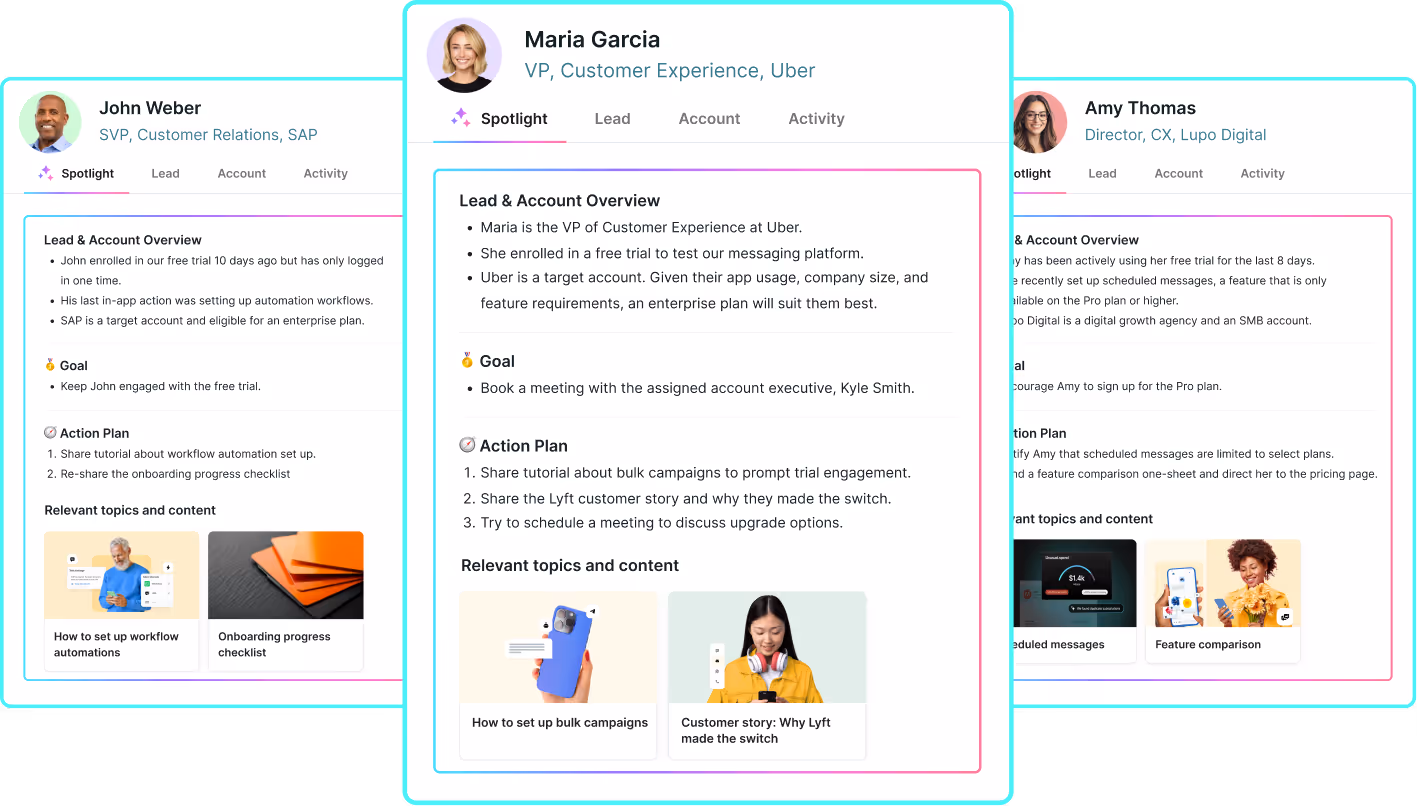Click the medal icon beside John's Goal heading
Image resolution: width=1417 pixels, height=806 pixels.
pos(50,365)
